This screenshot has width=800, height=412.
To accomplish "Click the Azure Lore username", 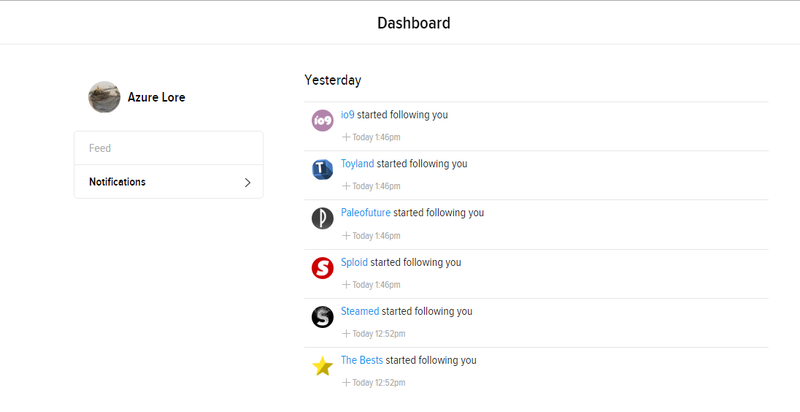I will tap(156, 98).
